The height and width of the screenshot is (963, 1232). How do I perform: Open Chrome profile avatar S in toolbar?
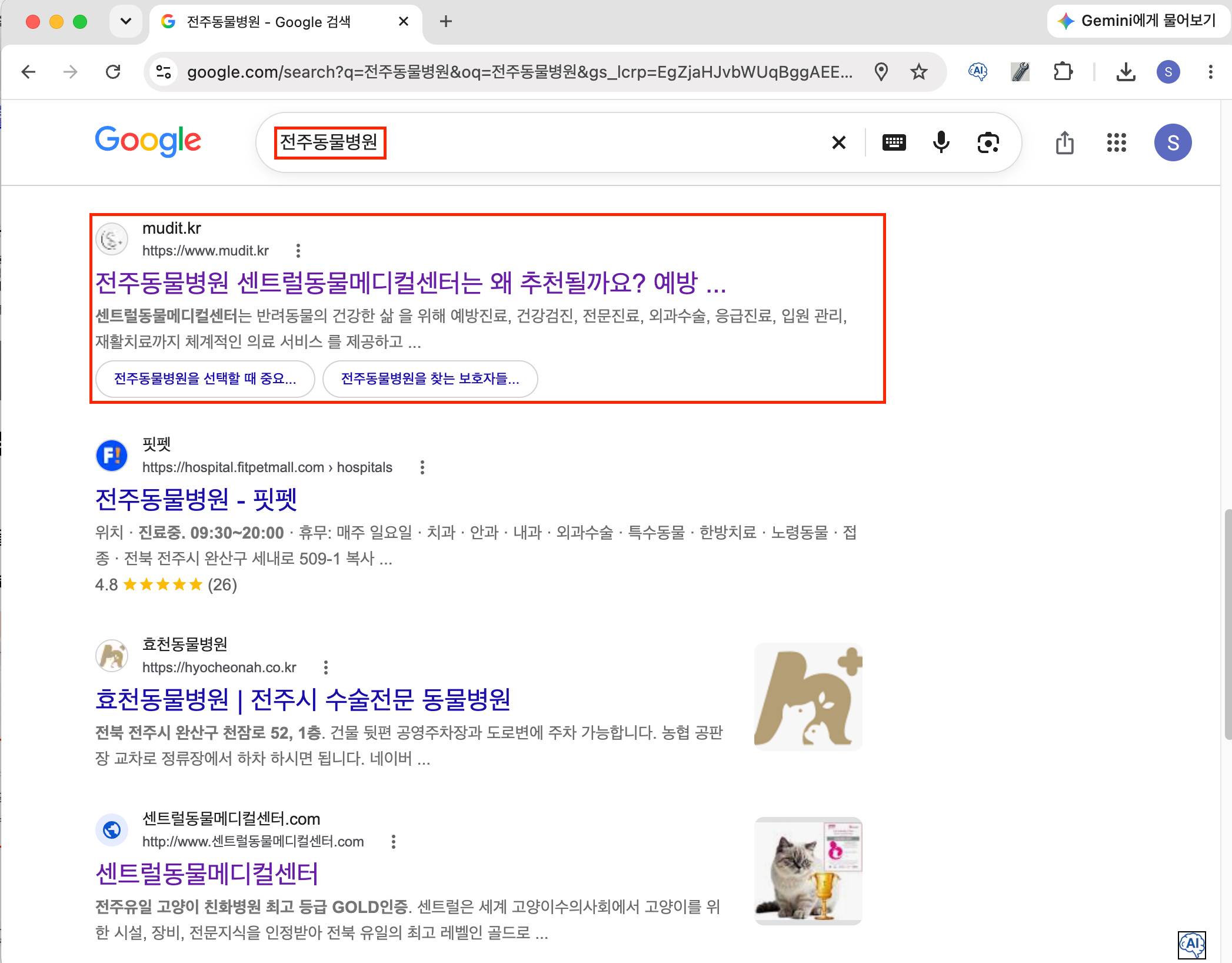click(1168, 72)
